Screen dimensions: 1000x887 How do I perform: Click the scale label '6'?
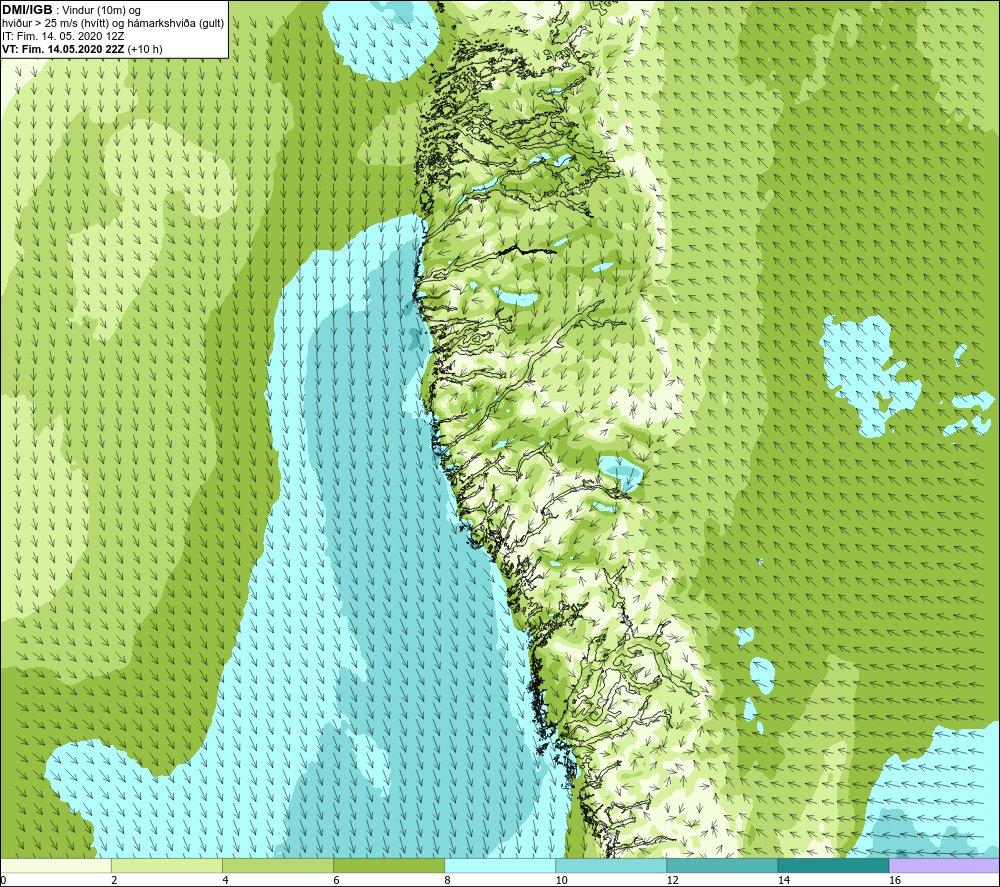pos(336,880)
